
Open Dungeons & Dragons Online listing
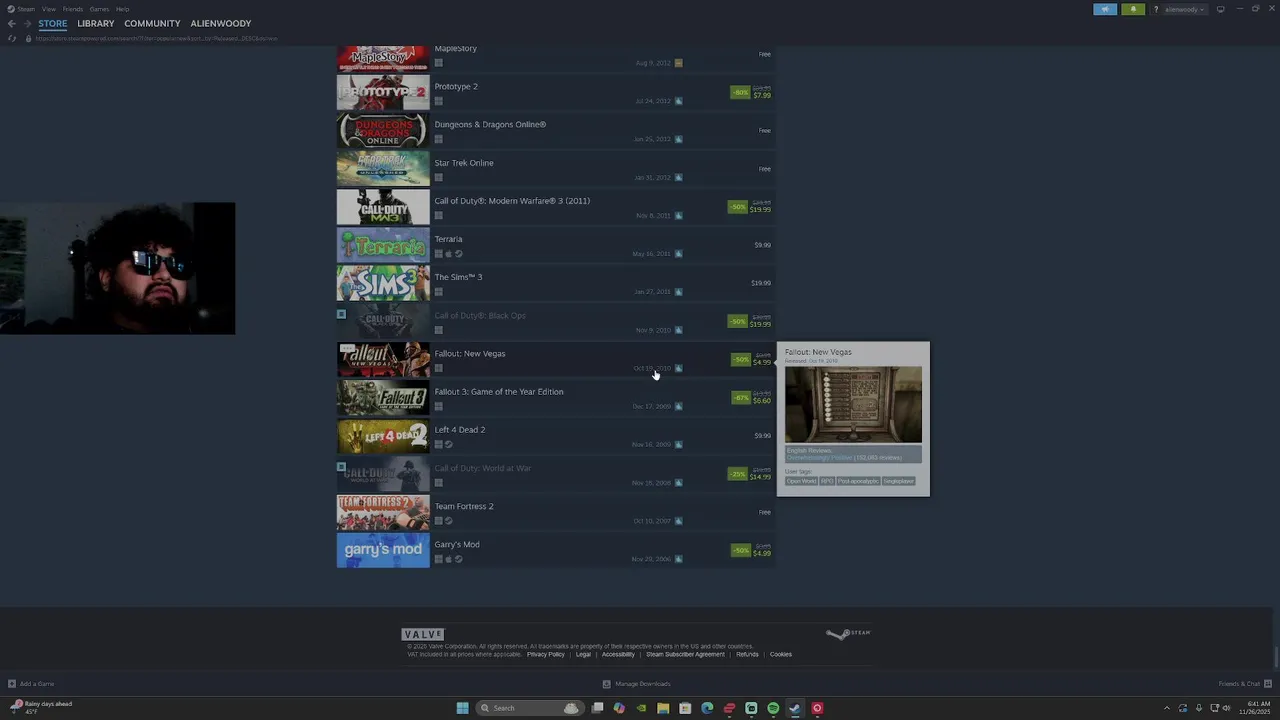pyautogui.click(x=556, y=130)
